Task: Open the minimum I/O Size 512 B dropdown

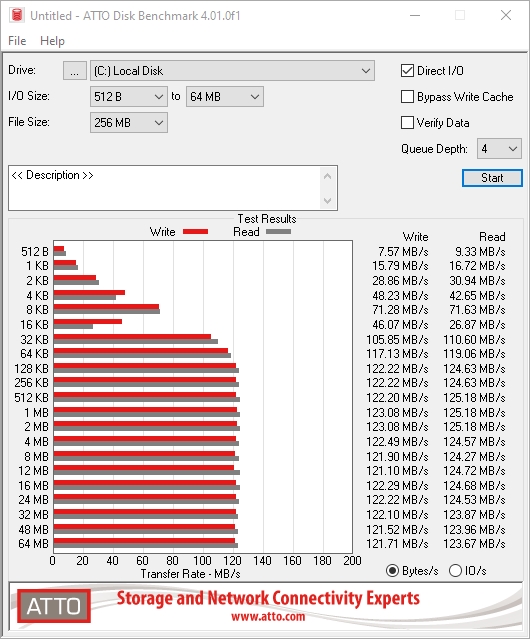Action: point(129,97)
